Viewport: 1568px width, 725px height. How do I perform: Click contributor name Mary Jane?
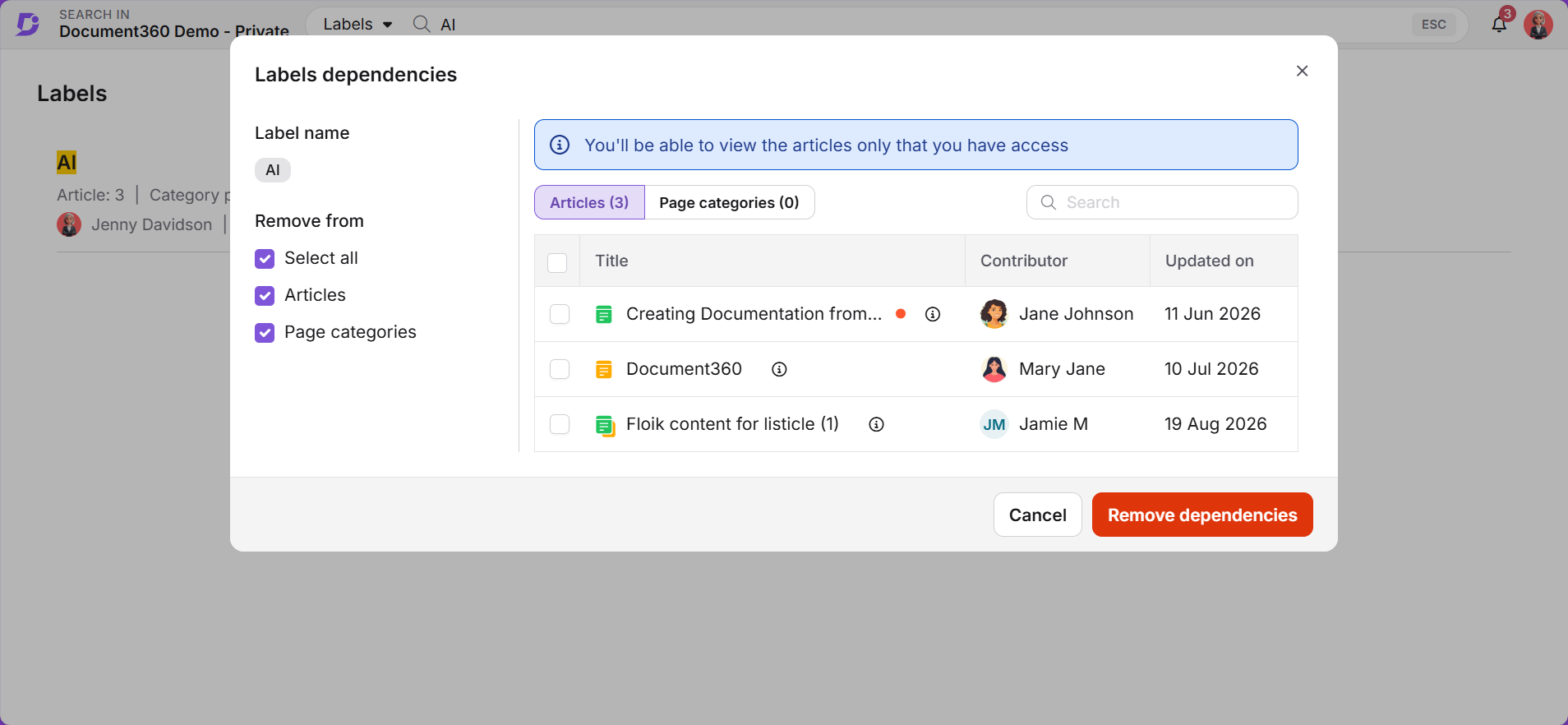[1062, 369]
